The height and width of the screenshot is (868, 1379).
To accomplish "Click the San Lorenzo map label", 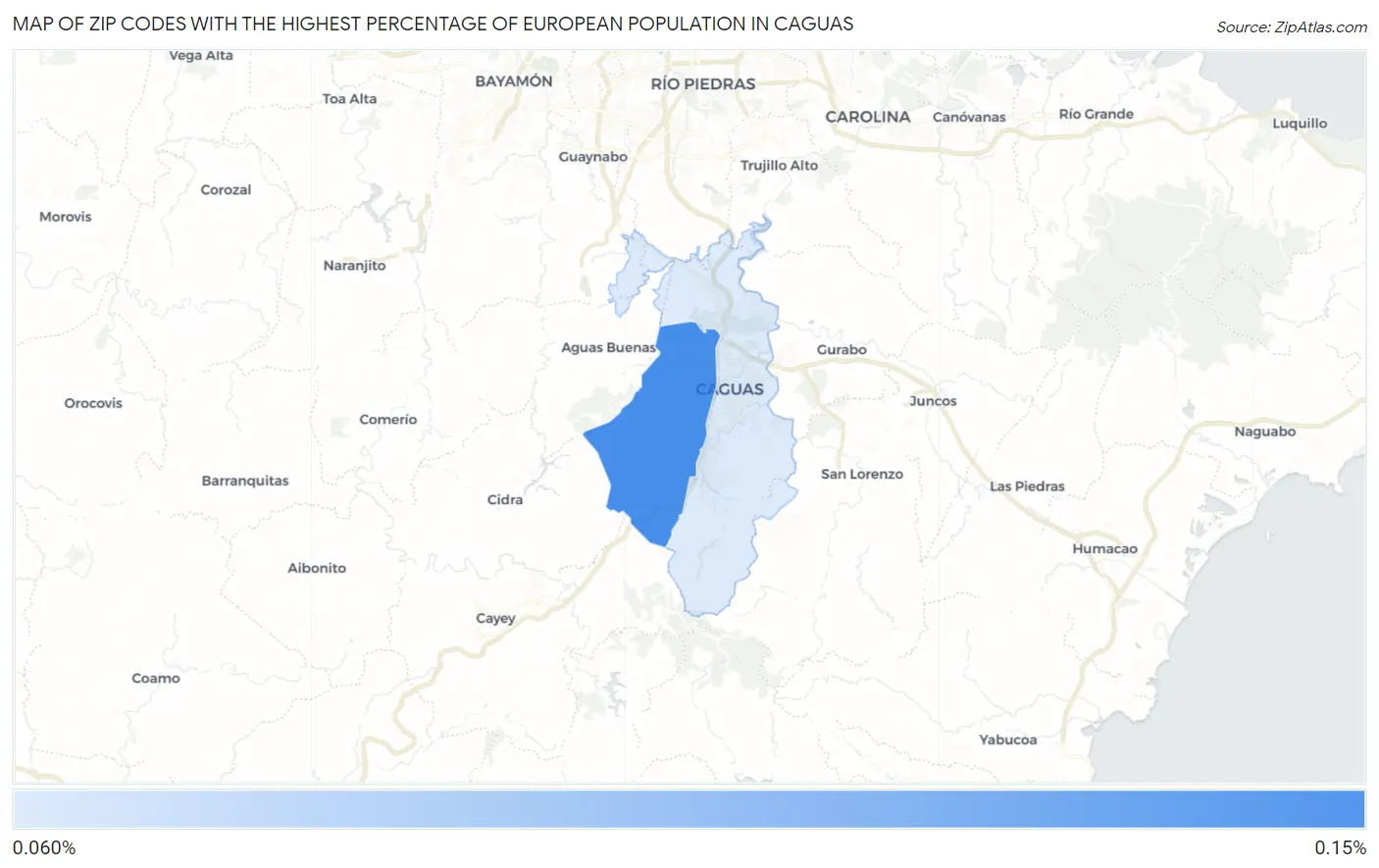I will 862,474.
